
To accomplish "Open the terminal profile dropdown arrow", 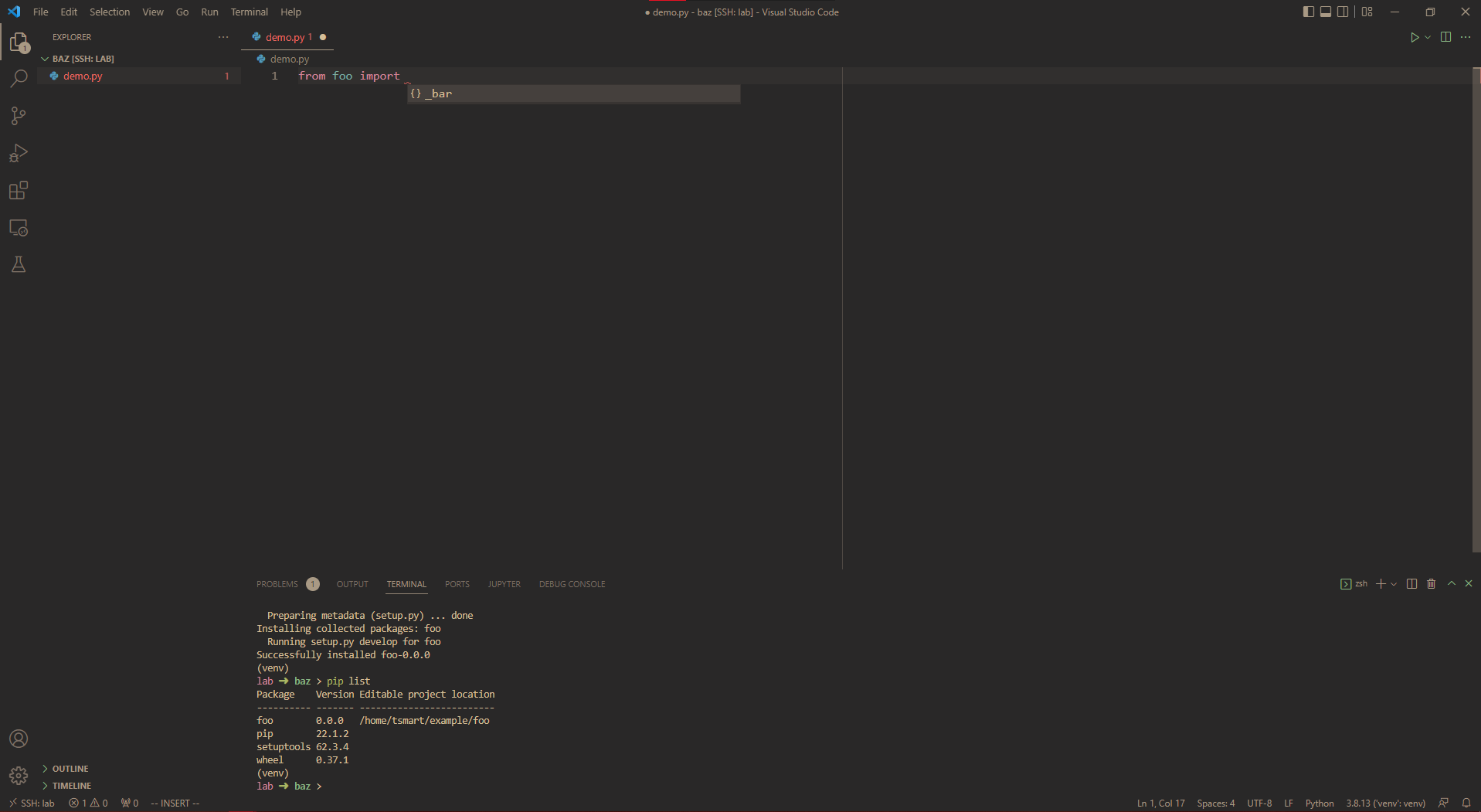I will click(1394, 583).
